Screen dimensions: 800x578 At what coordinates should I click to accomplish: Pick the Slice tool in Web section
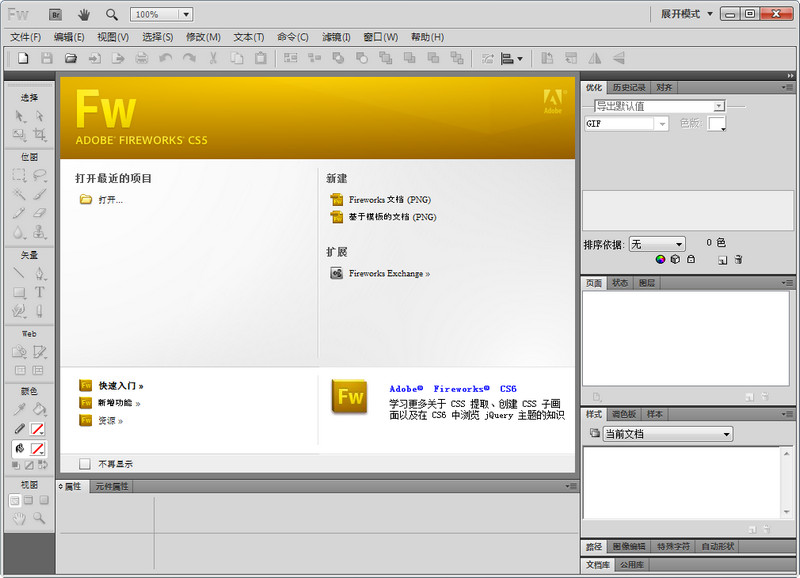39,350
